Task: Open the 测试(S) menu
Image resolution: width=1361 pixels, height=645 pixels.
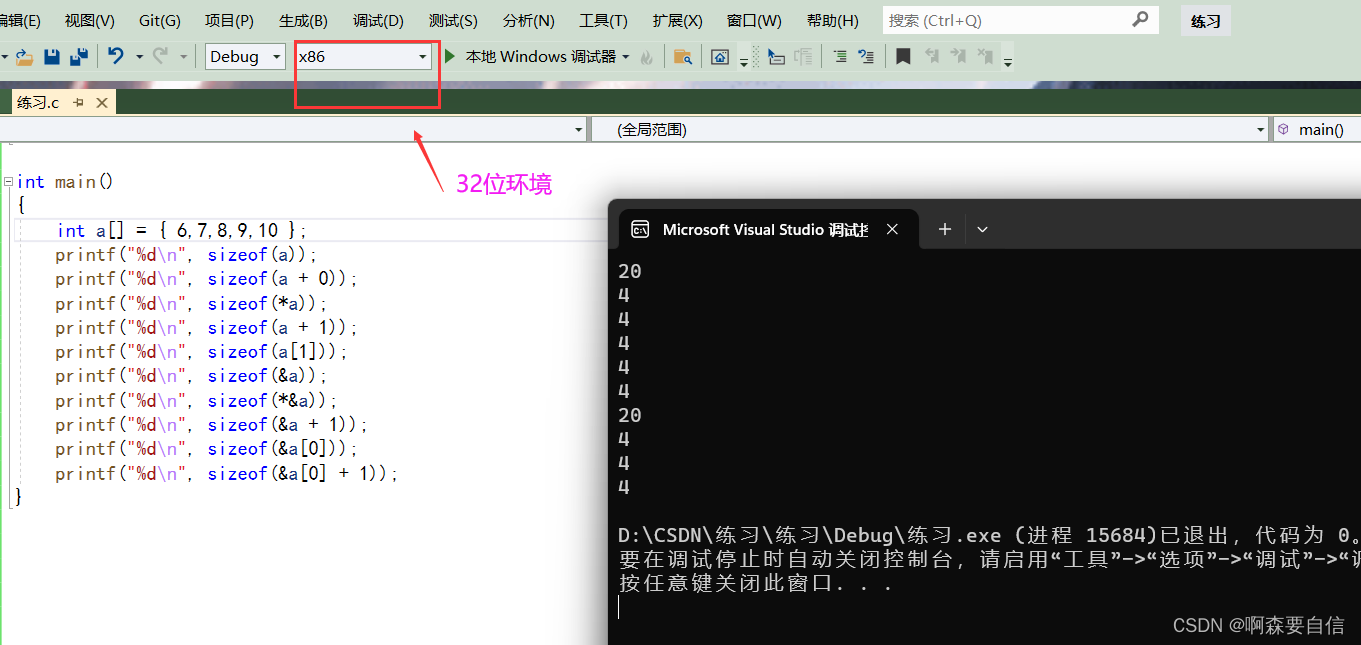Action: point(453,20)
